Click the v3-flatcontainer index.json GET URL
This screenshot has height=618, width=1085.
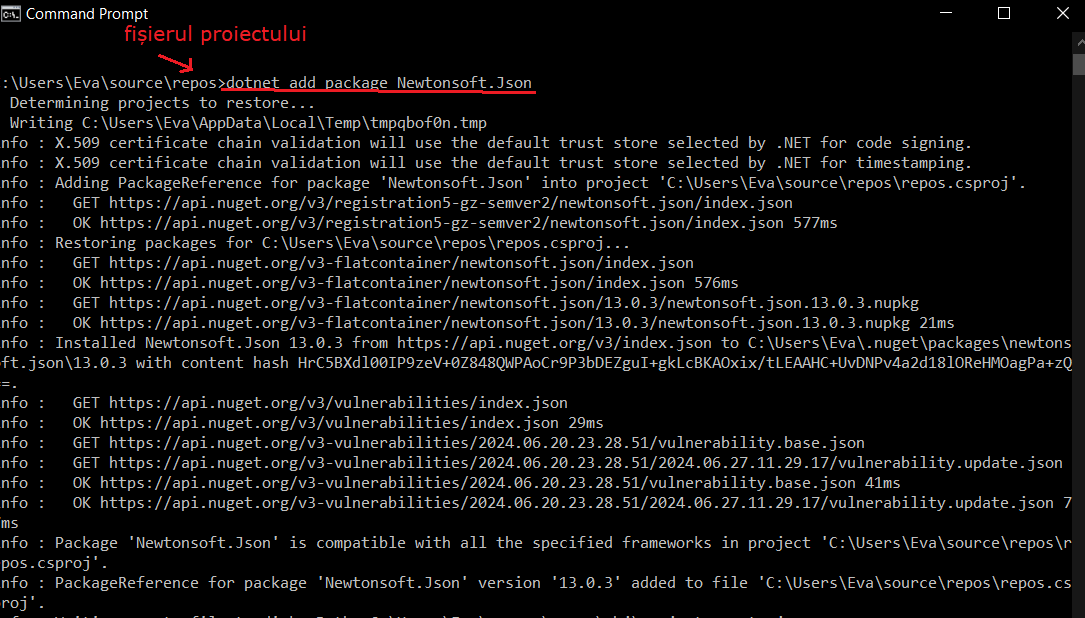[x=401, y=263]
